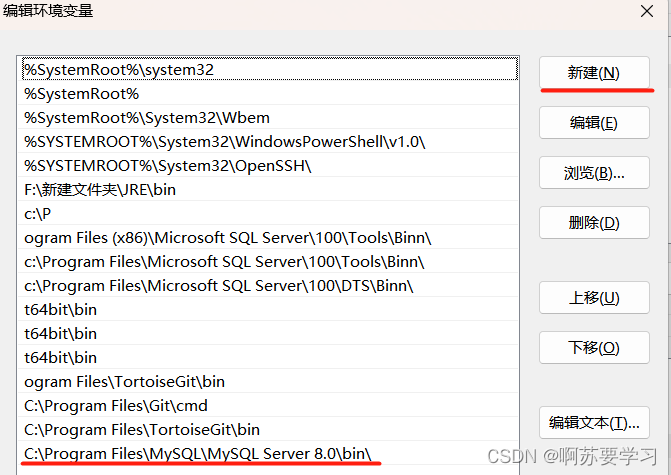This screenshot has height=475, width=671.
Task: Move entry up with 上移(U)
Action: point(594,297)
